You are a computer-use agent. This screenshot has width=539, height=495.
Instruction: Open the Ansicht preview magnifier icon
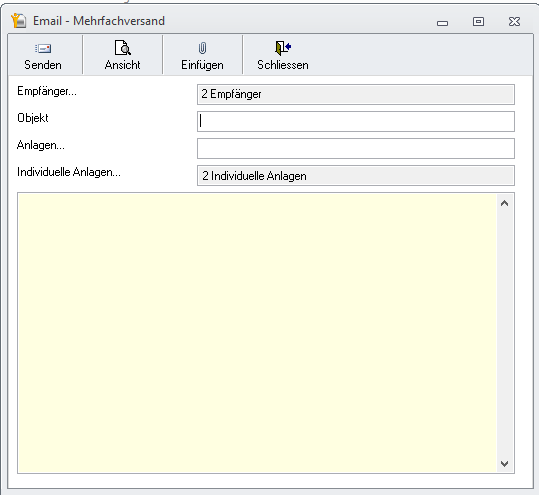(x=122, y=48)
